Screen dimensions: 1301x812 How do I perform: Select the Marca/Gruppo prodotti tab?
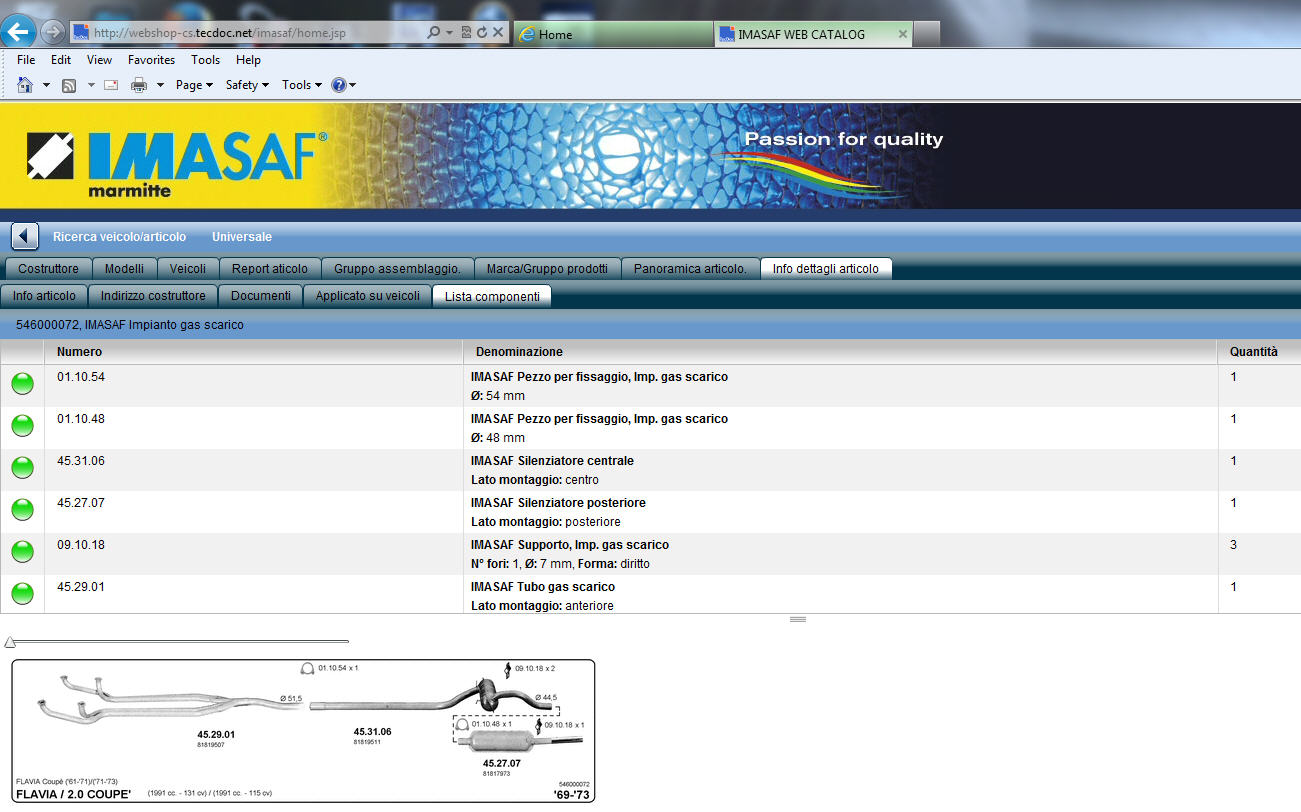pos(547,268)
